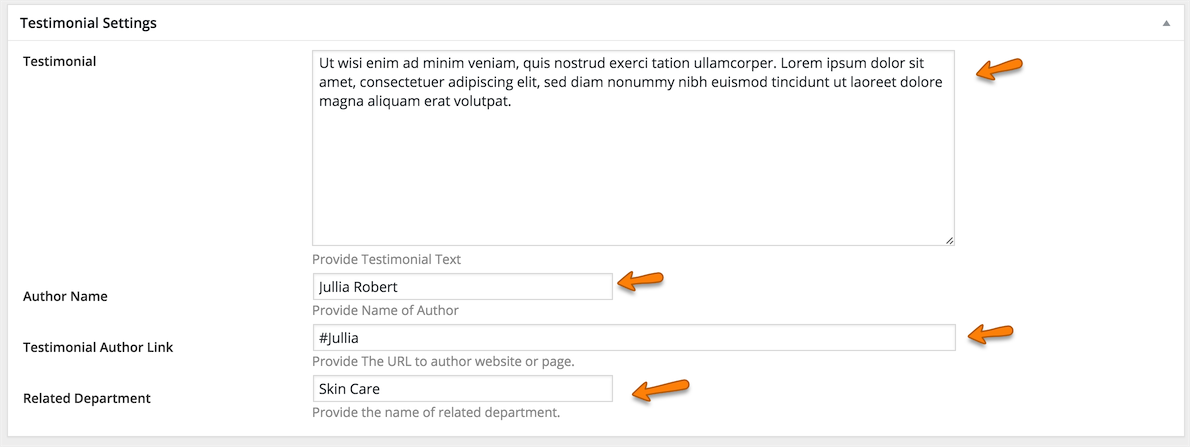Click the Testimonial Settings panel heading
1190x447 pixels.
coord(88,22)
